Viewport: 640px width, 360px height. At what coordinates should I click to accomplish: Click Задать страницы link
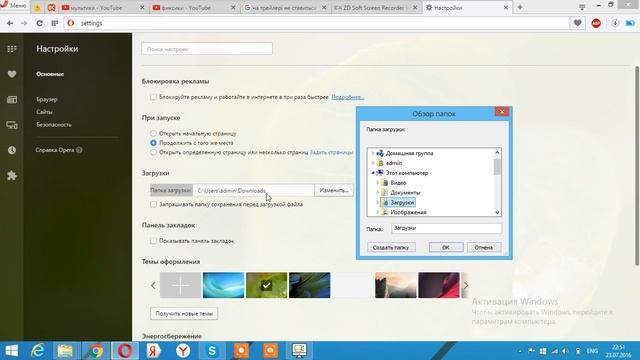(x=331, y=152)
